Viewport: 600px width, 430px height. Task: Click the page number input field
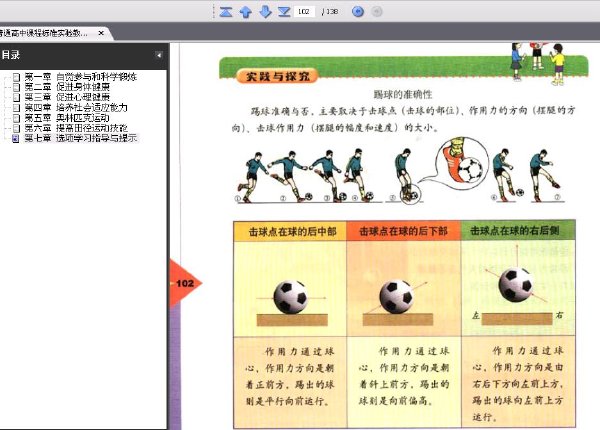tap(306, 12)
